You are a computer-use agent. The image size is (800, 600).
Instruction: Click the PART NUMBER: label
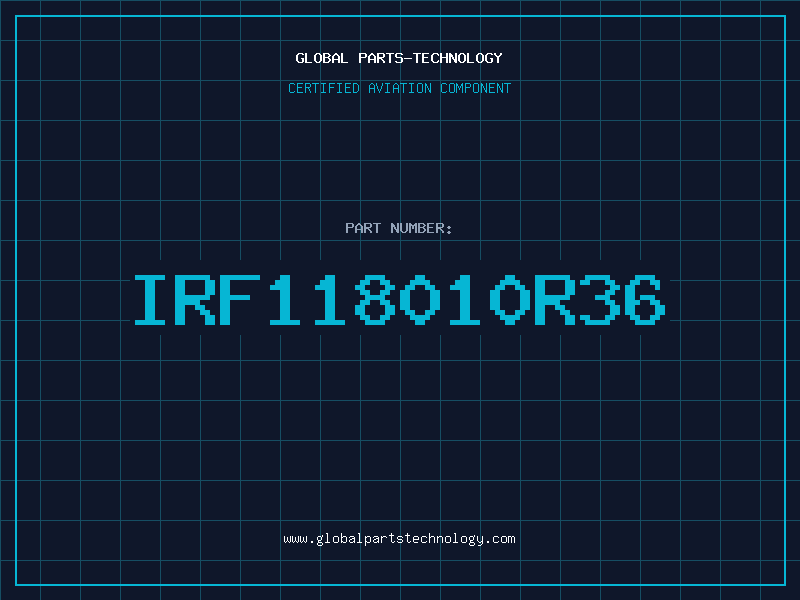(x=399, y=228)
